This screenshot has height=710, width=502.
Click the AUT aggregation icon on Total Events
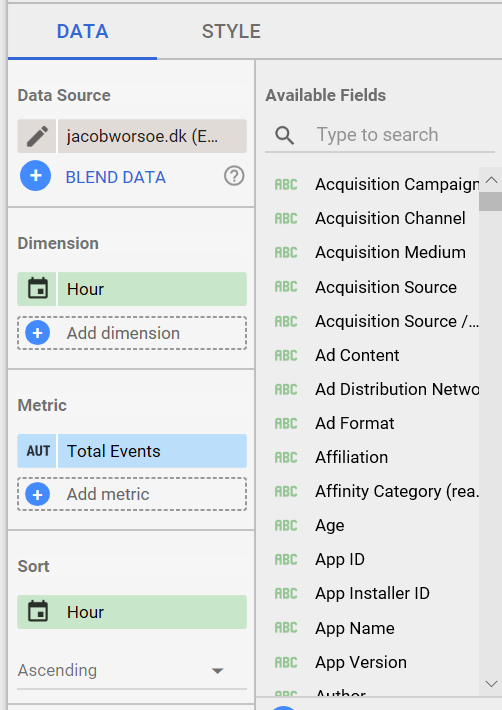click(x=37, y=451)
